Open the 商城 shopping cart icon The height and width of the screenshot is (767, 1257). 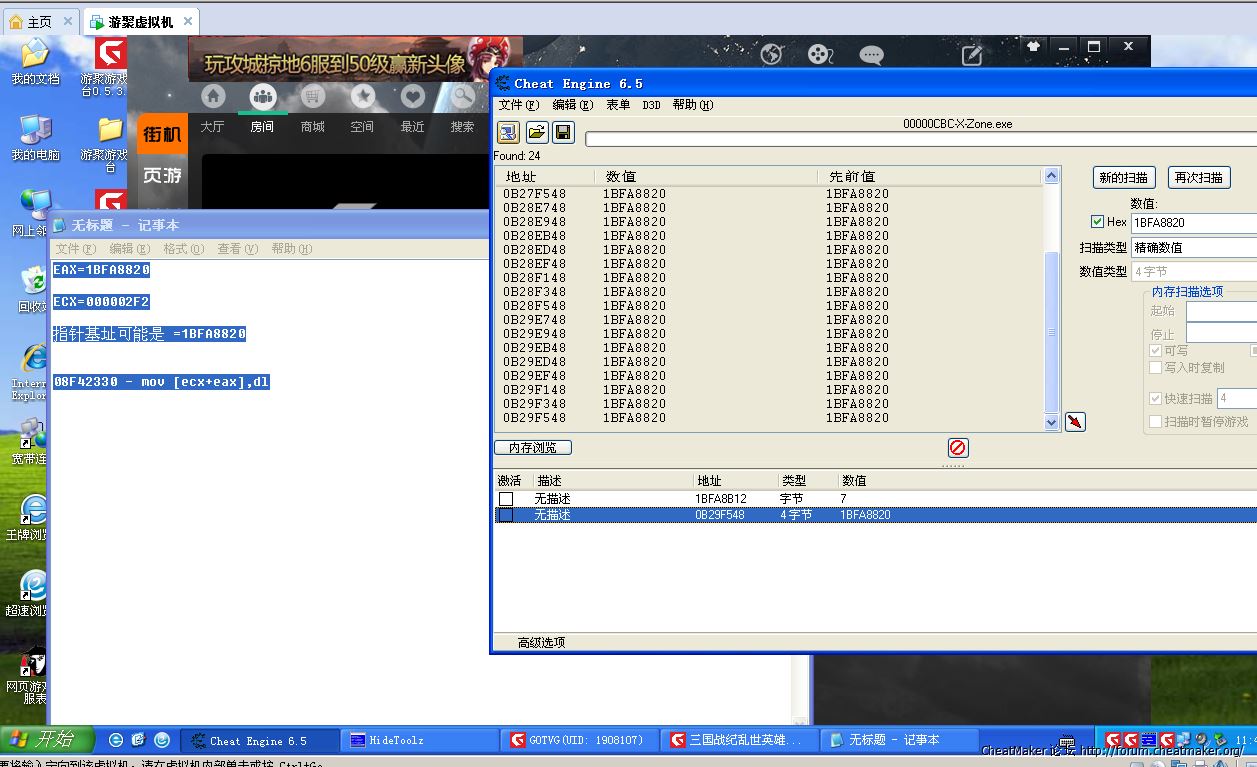point(312,96)
